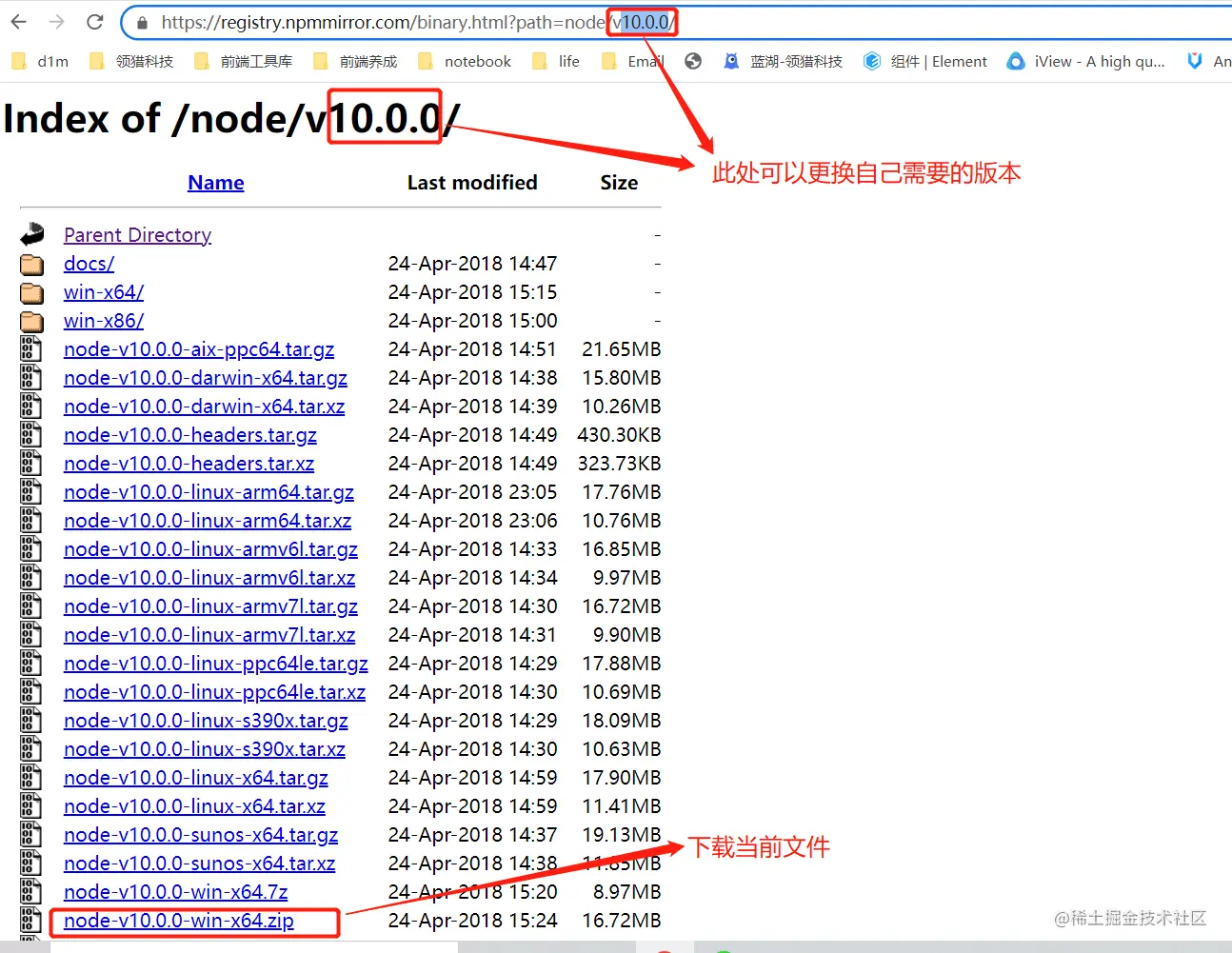This screenshot has width=1232, height=953.
Task: Click the forward navigation arrow icon
Action: [x=54, y=22]
